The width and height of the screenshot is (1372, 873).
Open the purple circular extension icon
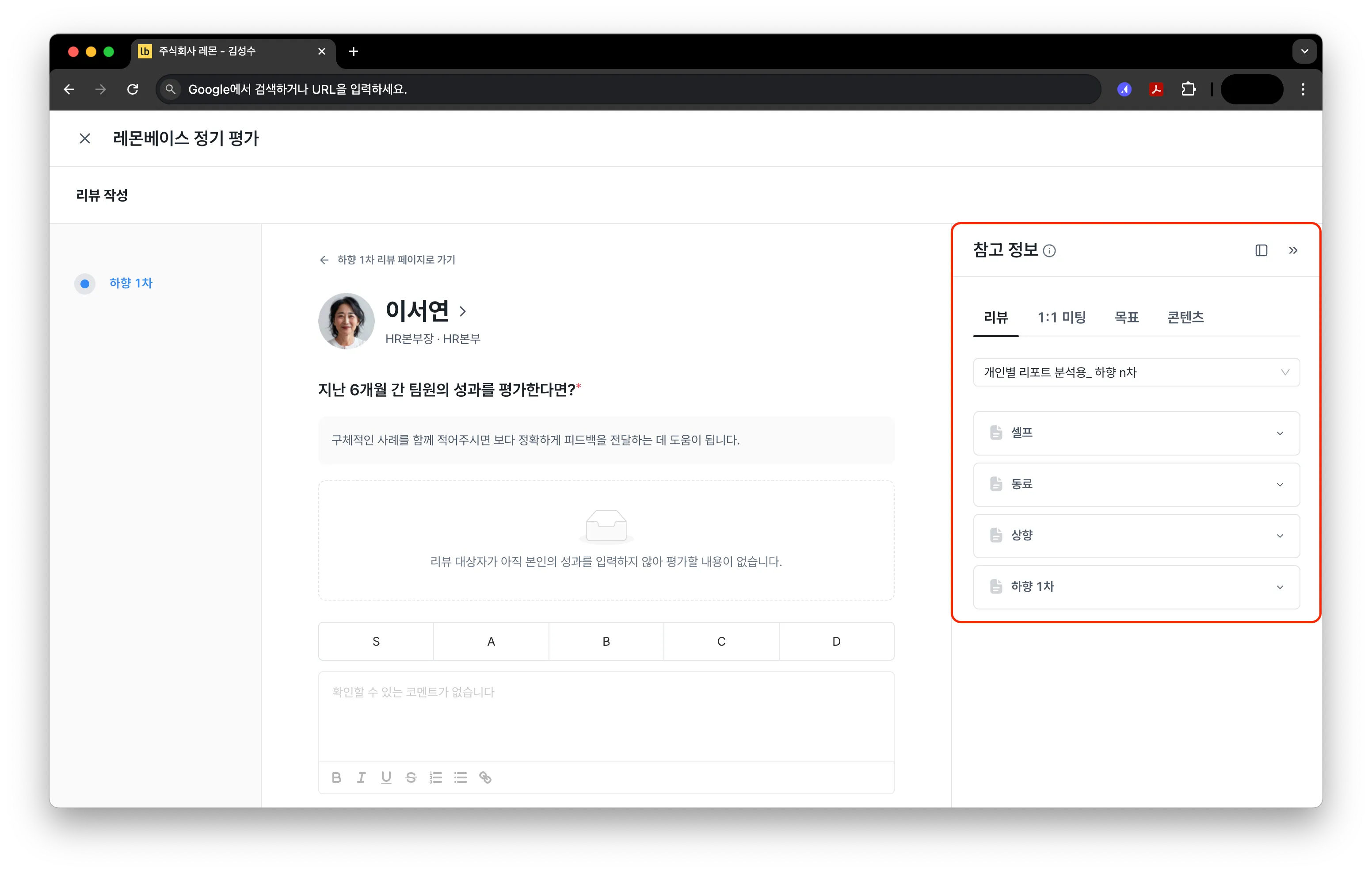click(1124, 89)
